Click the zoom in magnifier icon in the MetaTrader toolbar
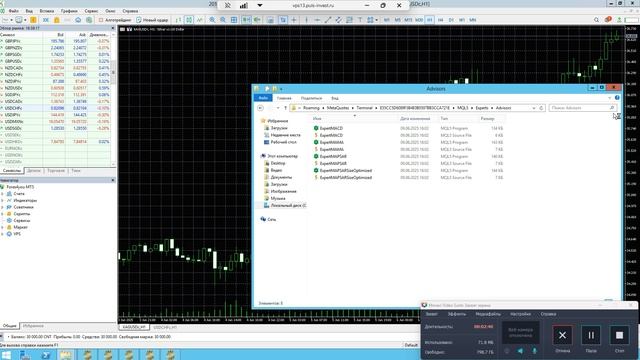The image size is (640, 360). pos(212,20)
